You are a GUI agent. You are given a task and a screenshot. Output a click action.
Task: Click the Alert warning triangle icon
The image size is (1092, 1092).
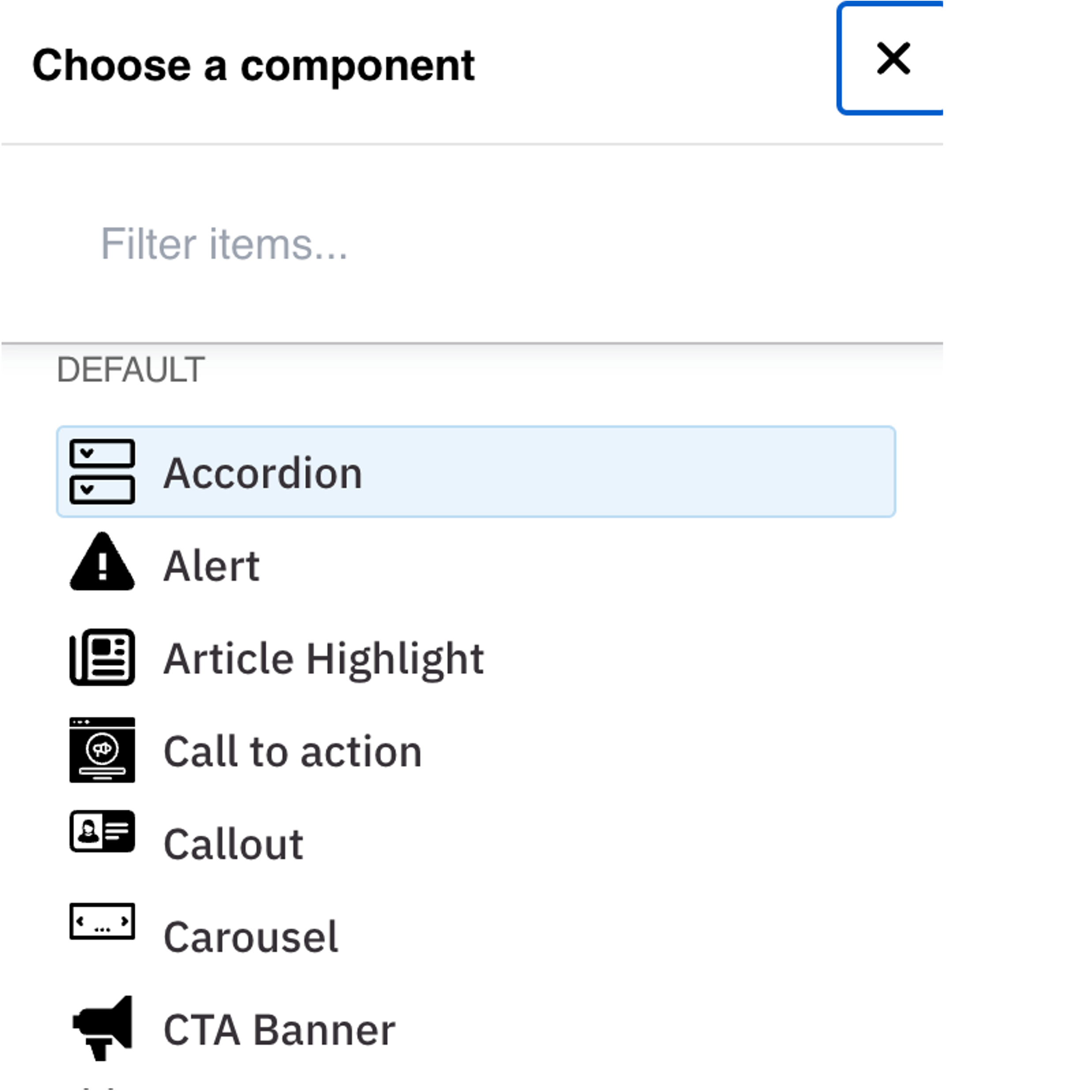[x=102, y=563]
